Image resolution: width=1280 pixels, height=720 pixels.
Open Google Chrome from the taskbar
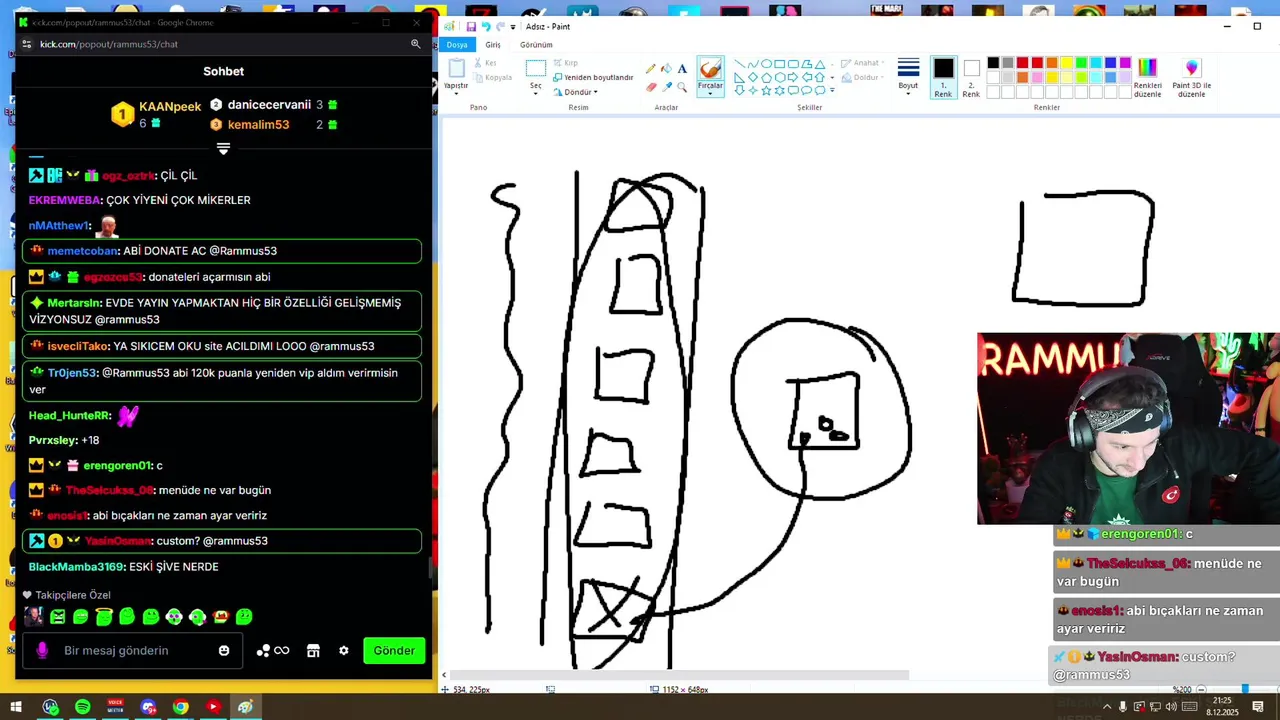click(180, 707)
